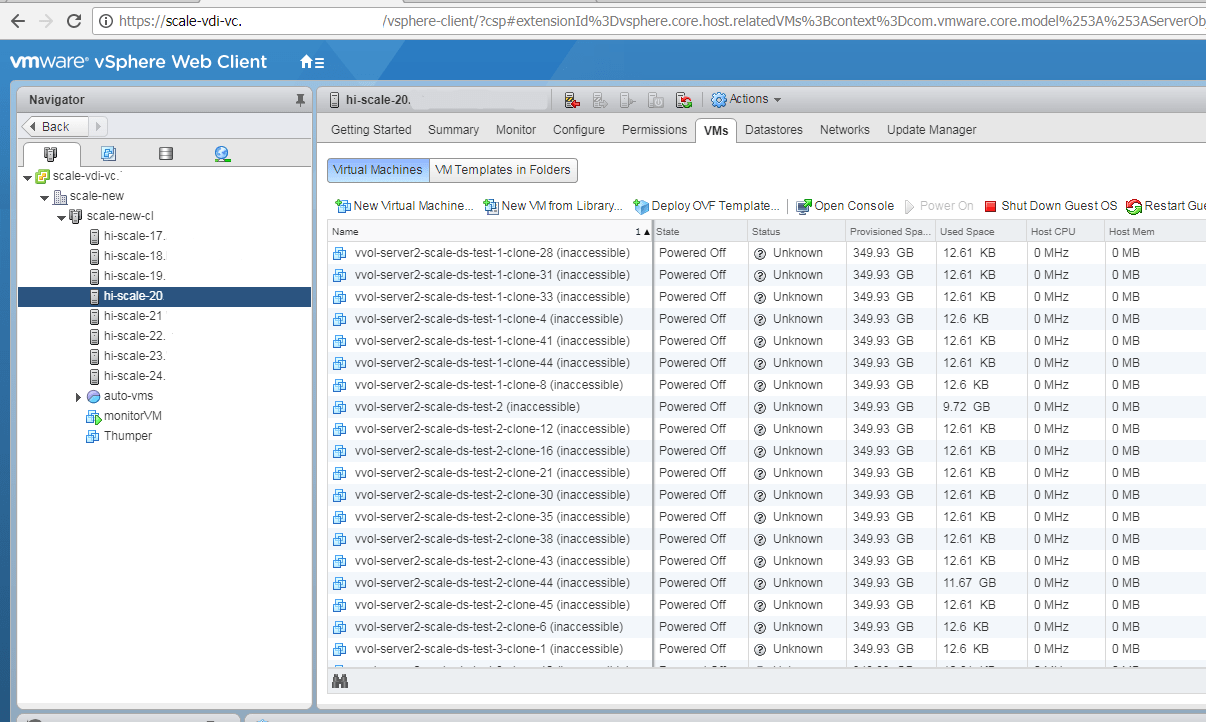Click the last host toolbar icon before Actions
This screenshot has height=723, width=1206.
coord(684,100)
